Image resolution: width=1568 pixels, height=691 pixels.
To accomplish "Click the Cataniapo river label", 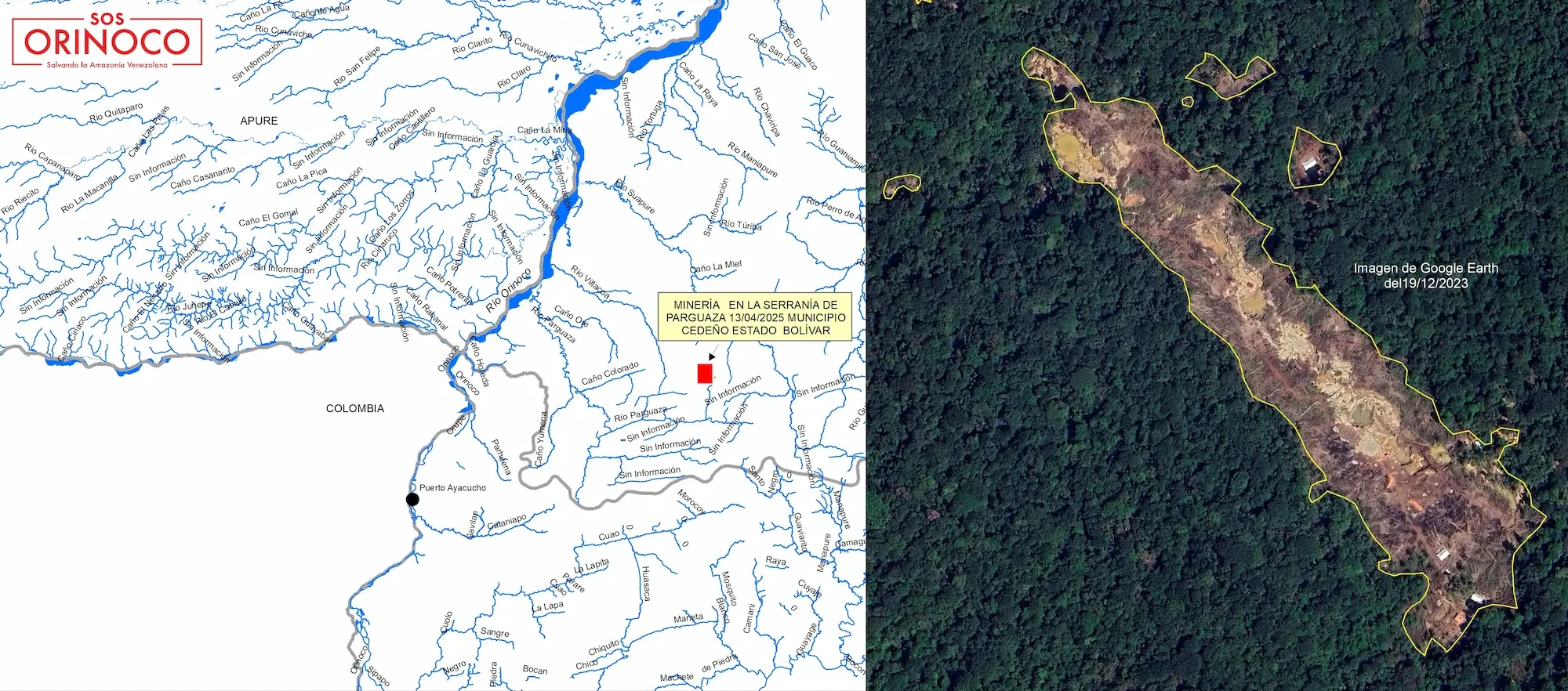I will (507, 522).
